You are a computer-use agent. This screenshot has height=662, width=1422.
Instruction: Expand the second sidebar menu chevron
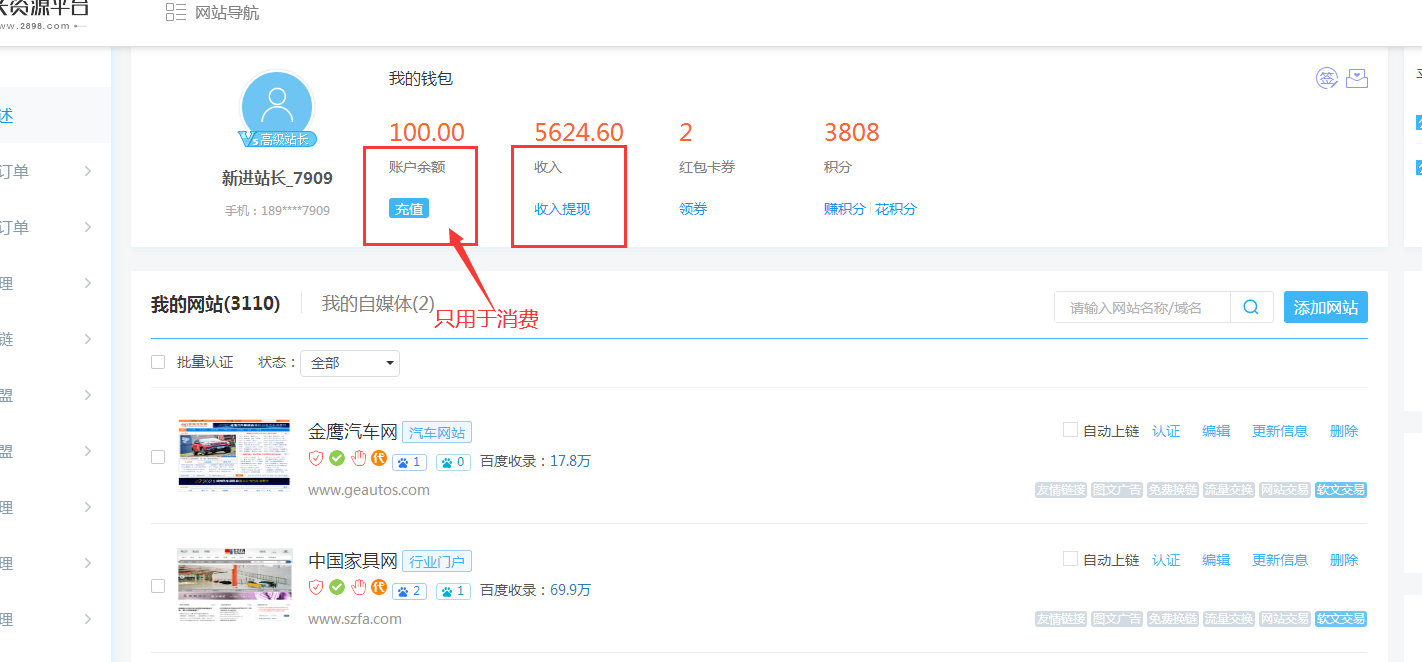(88, 228)
